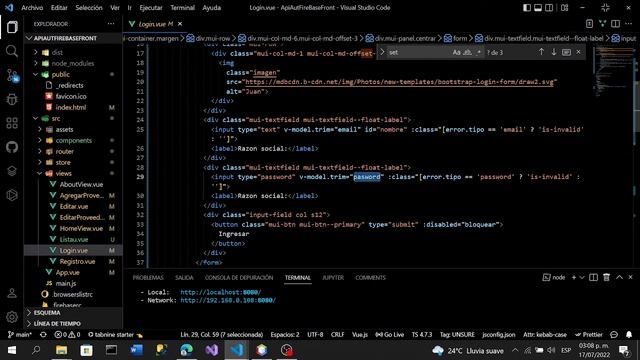Image resolution: width=640 pixels, height=360 pixels.
Task: Click the main branch in status bar
Action: click(x=20, y=335)
